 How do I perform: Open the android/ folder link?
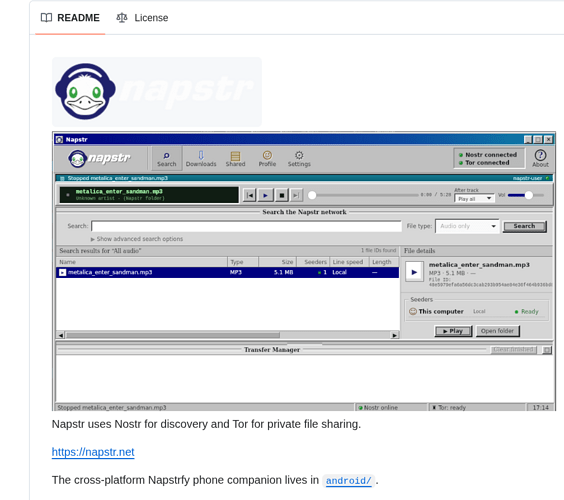click(x=348, y=481)
